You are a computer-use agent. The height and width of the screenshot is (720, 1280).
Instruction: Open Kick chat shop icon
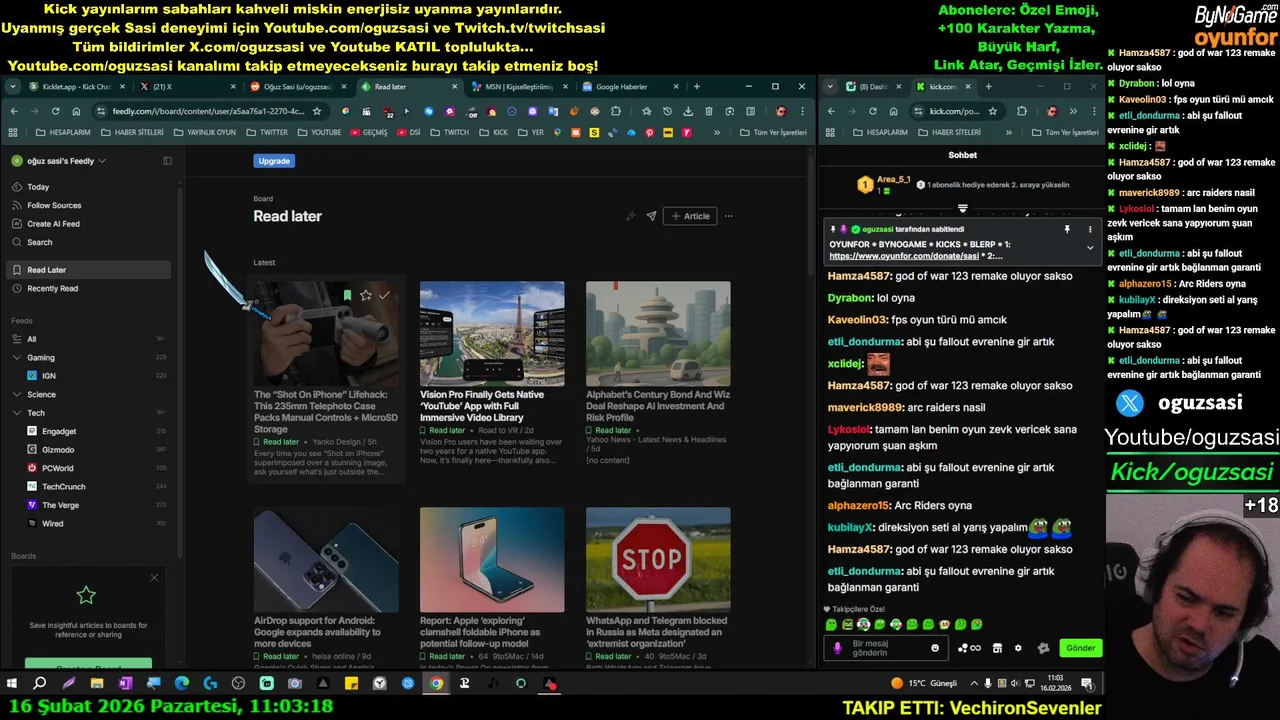click(x=996, y=648)
